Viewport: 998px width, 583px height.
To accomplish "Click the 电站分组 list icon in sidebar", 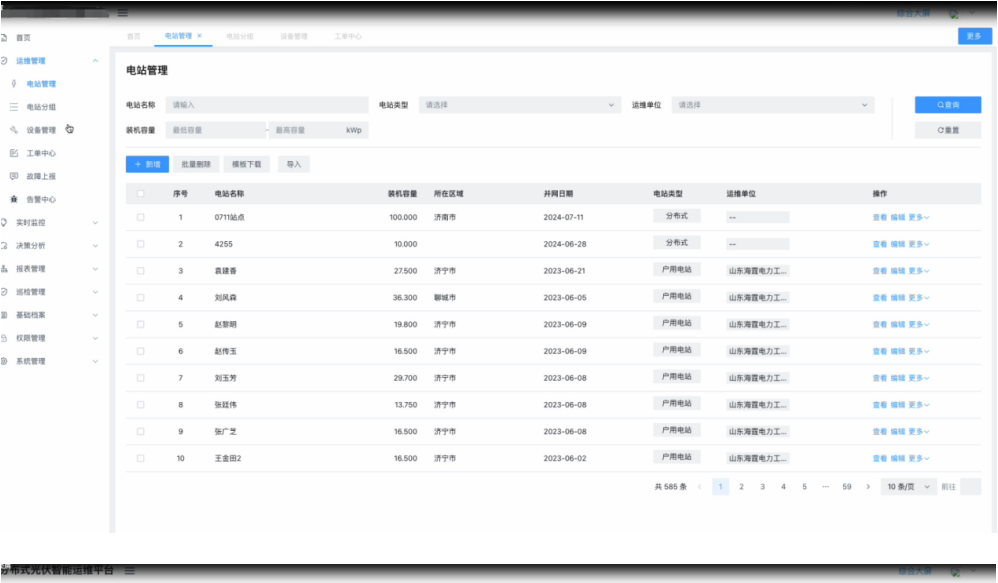I will 14,107.
